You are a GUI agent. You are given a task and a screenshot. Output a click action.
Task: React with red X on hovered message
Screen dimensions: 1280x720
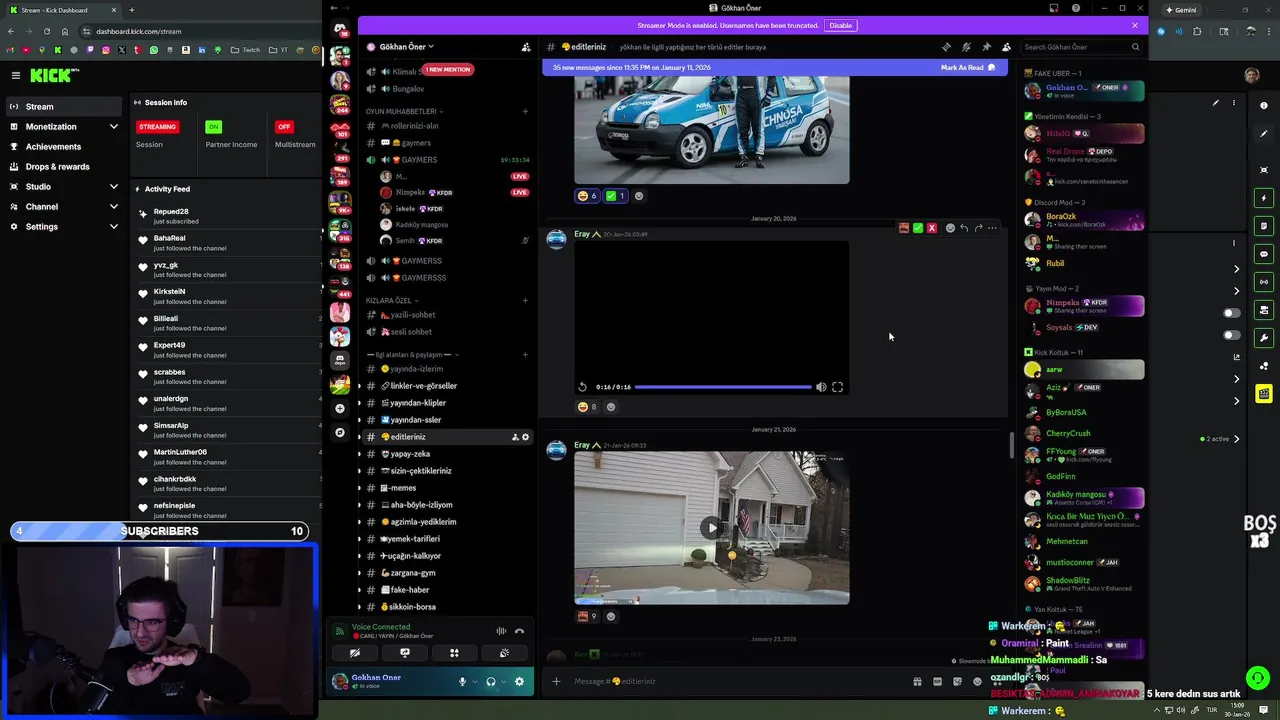click(x=932, y=228)
